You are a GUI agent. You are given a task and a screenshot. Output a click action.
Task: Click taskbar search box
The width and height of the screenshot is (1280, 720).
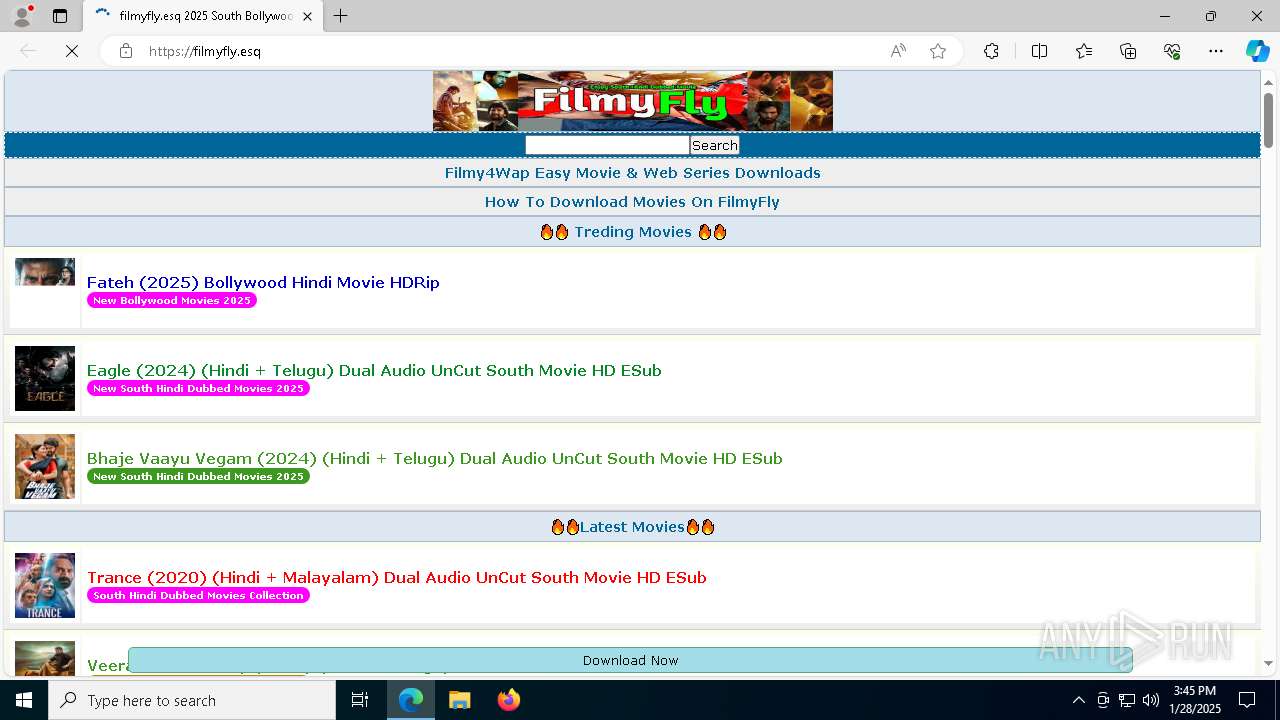[x=192, y=700]
